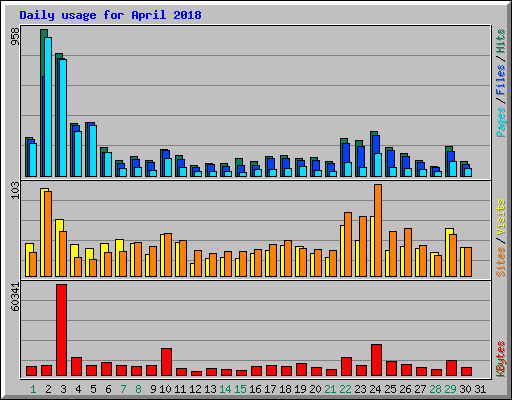Screen dimensions: 512x400
Task: Click day 26 on the x-axis
Action: point(405,389)
